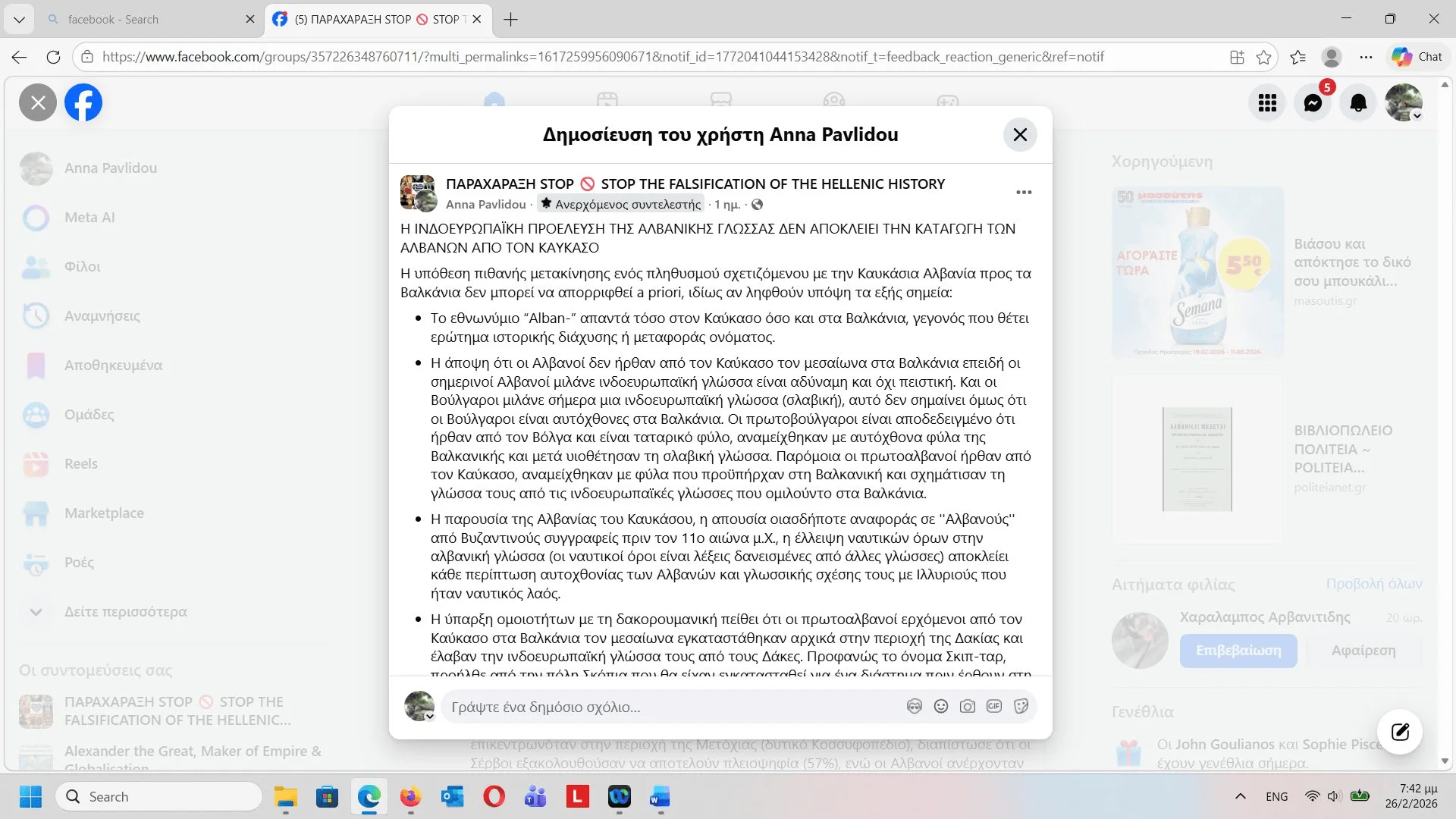Open the Facebook apps grid menu
The height and width of the screenshot is (819, 1456).
click(x=1267, y=102)
